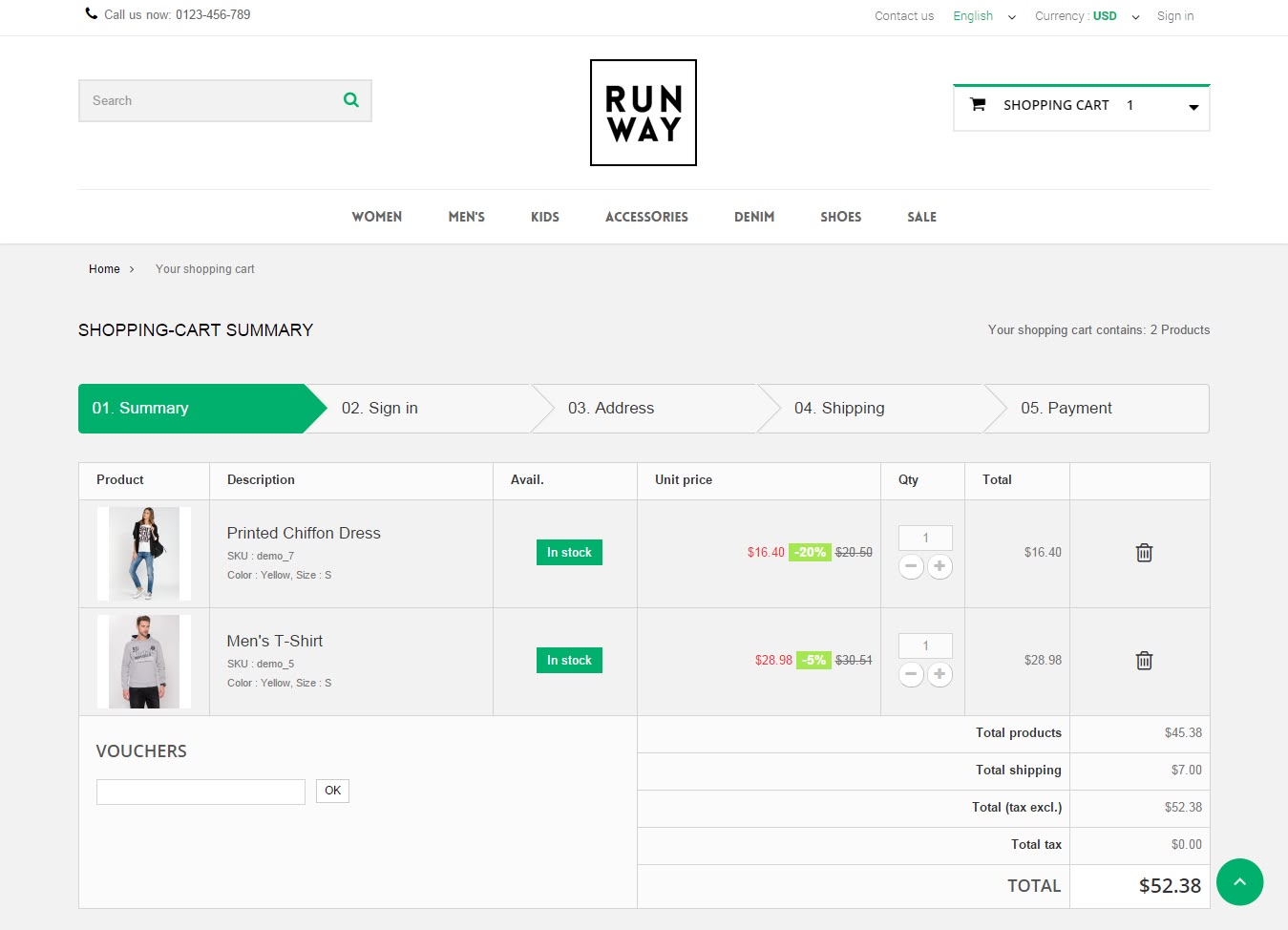Open the WOMEN menu category
The height and width of the screenshot is (930, 1288).
point(376,217)
